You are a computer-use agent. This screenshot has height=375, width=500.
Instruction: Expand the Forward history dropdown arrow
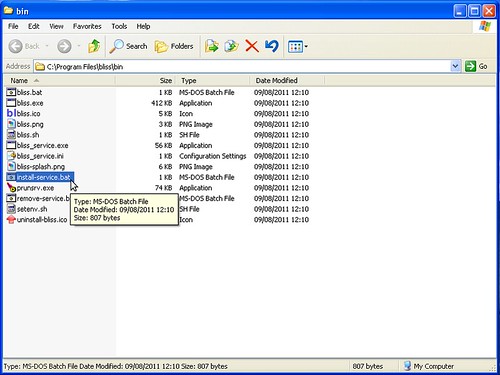coord(79,46)
